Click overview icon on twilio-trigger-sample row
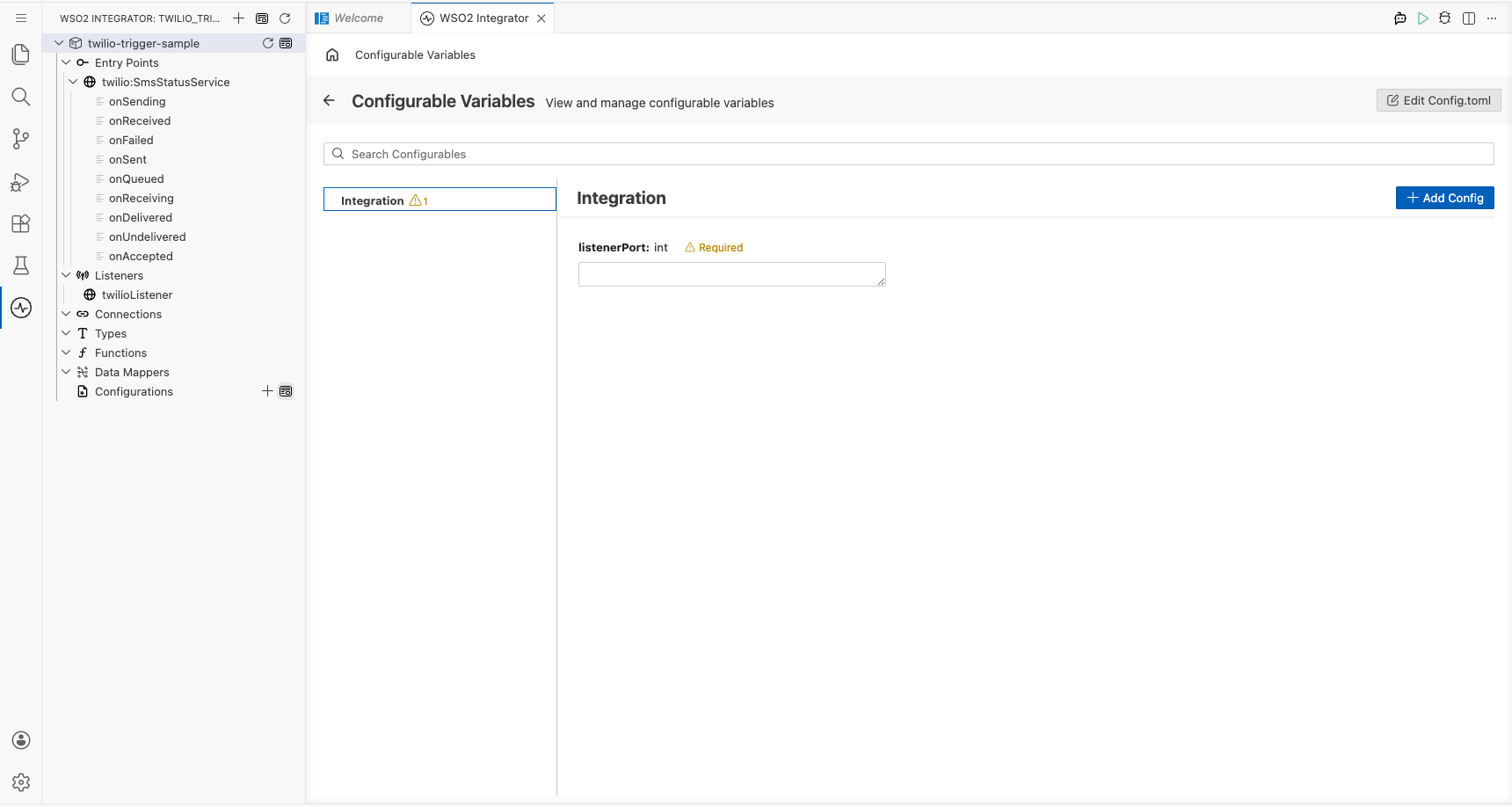 coord(286,43)
